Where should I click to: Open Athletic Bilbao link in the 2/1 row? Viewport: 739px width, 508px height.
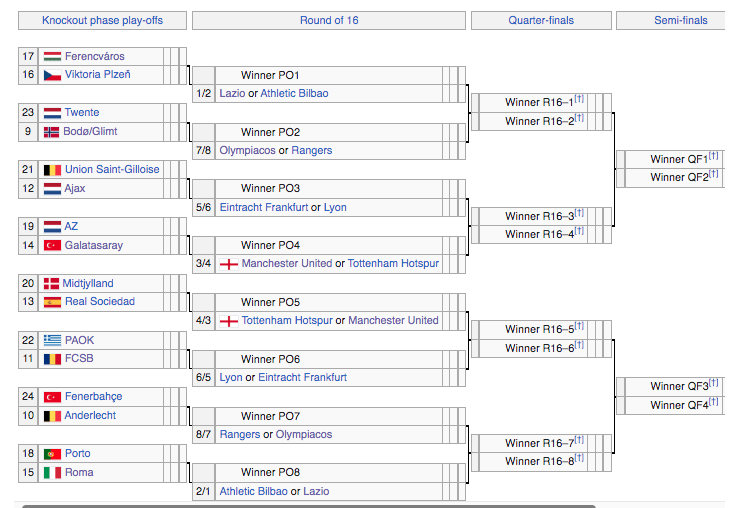[254, 492]
